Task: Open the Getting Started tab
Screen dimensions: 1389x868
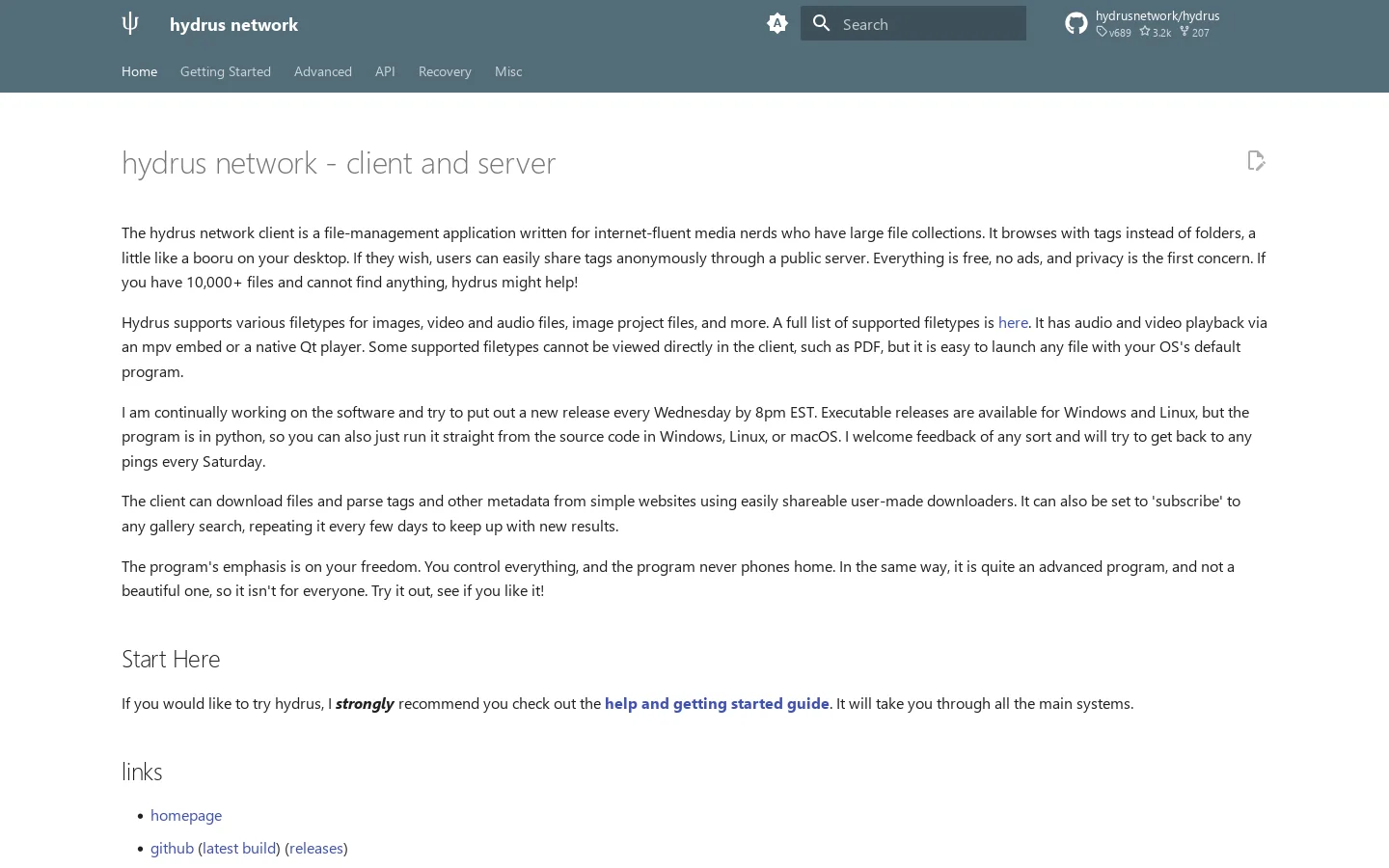Action: coord(226,71)
